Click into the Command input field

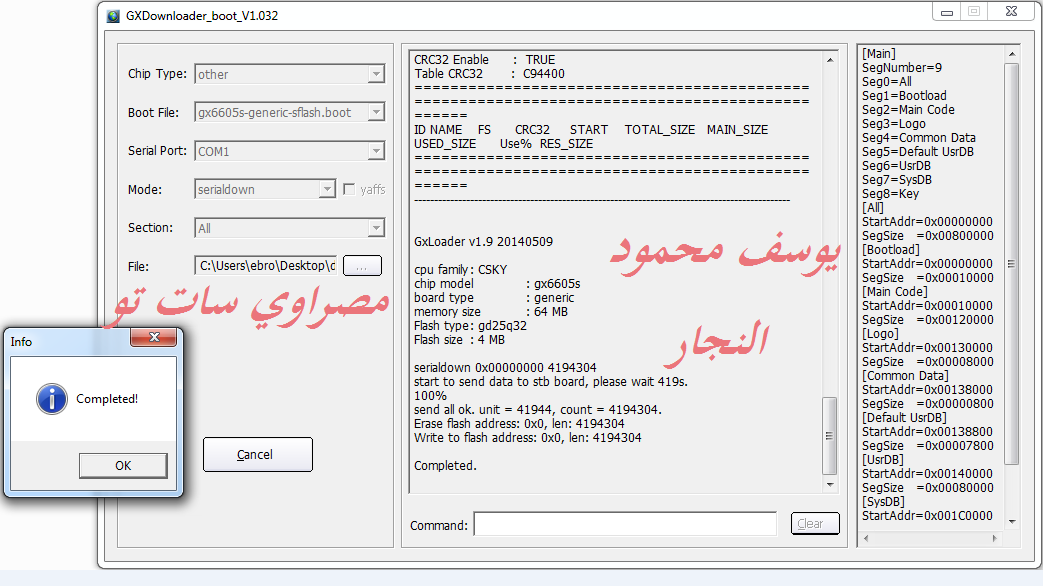pyautogui.click(x=625, y=524)
